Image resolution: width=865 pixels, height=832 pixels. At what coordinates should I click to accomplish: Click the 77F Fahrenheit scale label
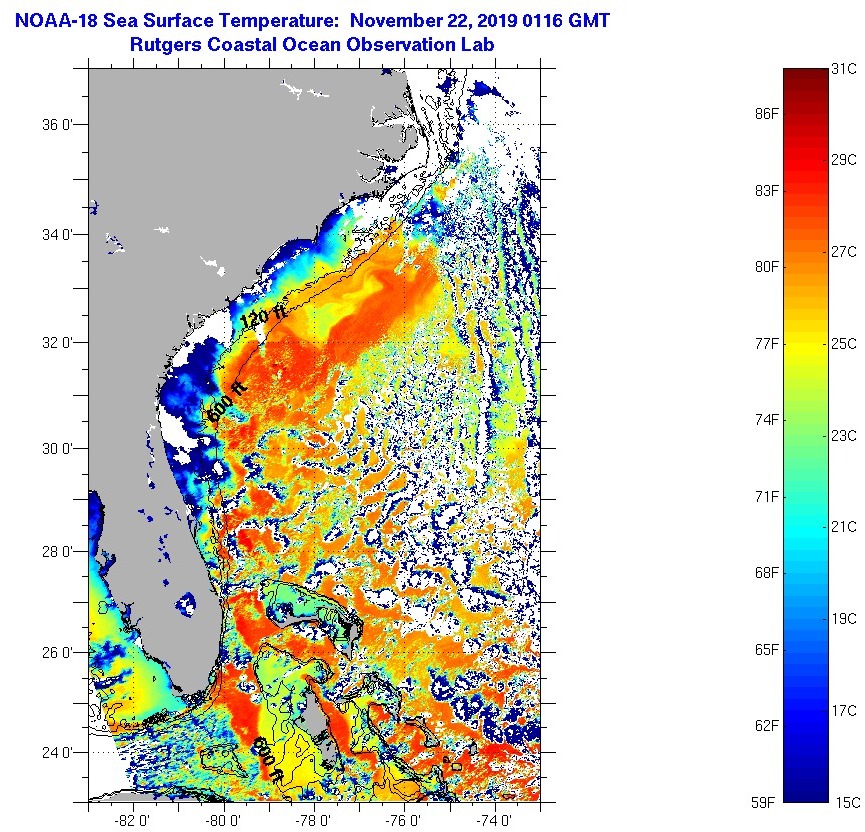[x=767, y=343]
